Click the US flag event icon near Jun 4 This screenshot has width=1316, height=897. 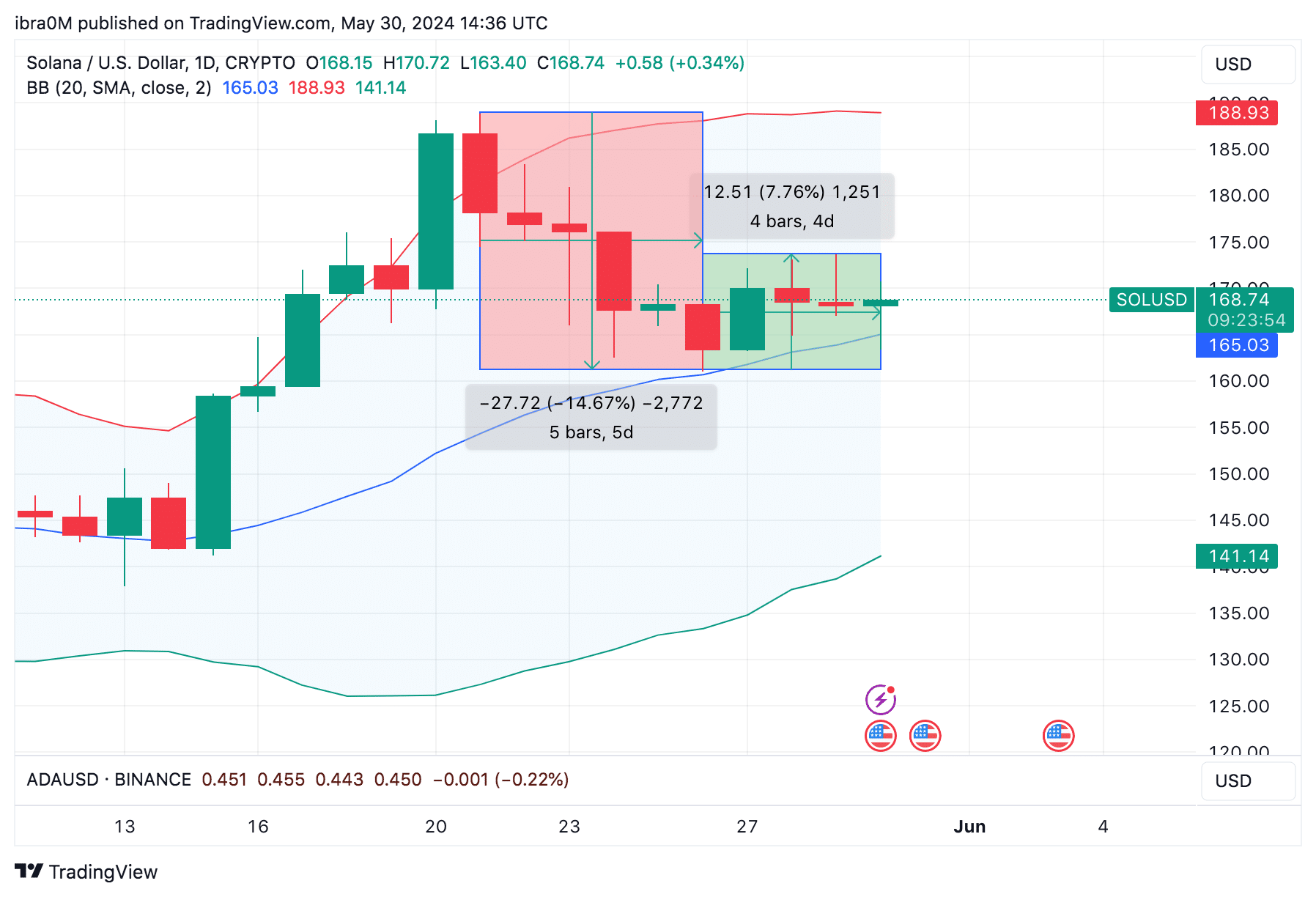point(1059,736)
